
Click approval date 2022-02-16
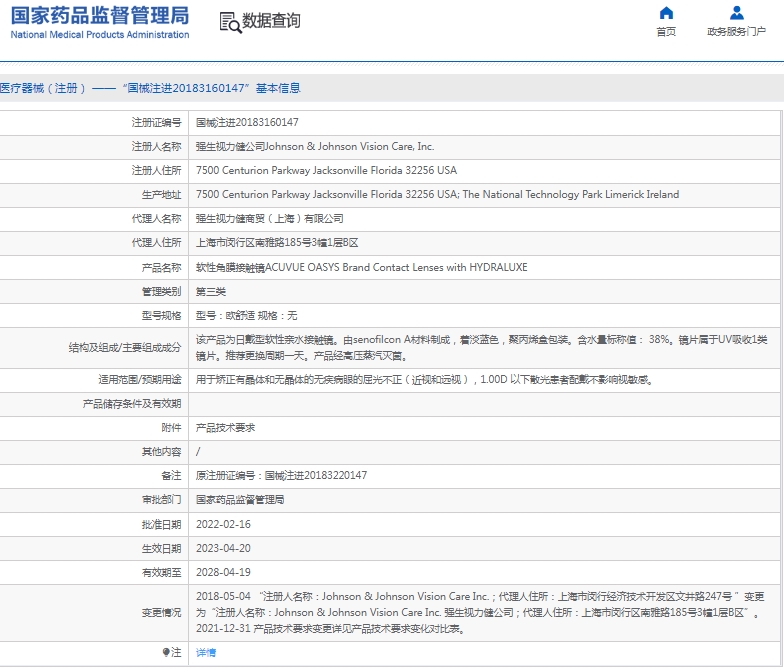click(223, 524)
